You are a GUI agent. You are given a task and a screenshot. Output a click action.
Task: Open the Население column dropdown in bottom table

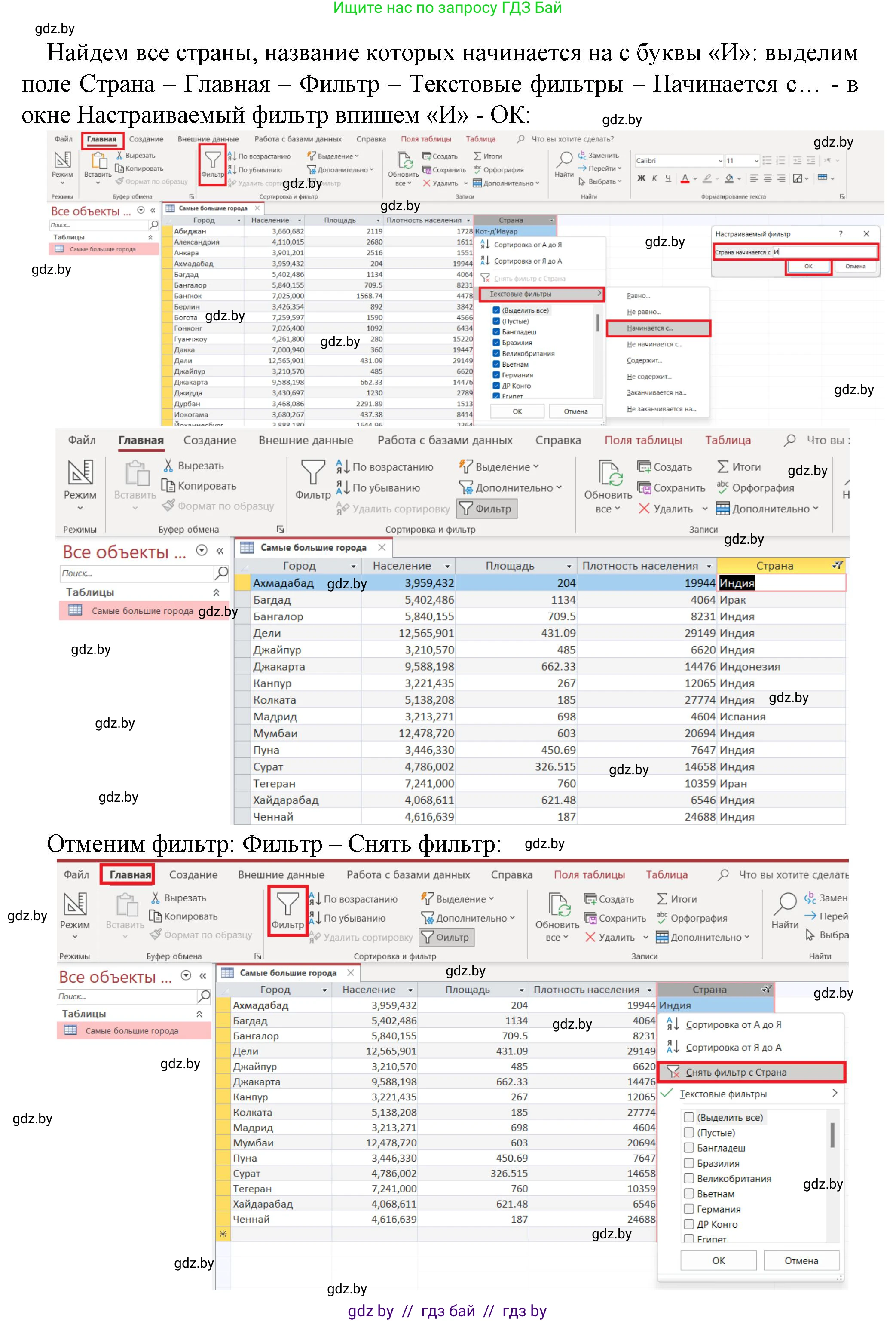[x=410, y=990]
